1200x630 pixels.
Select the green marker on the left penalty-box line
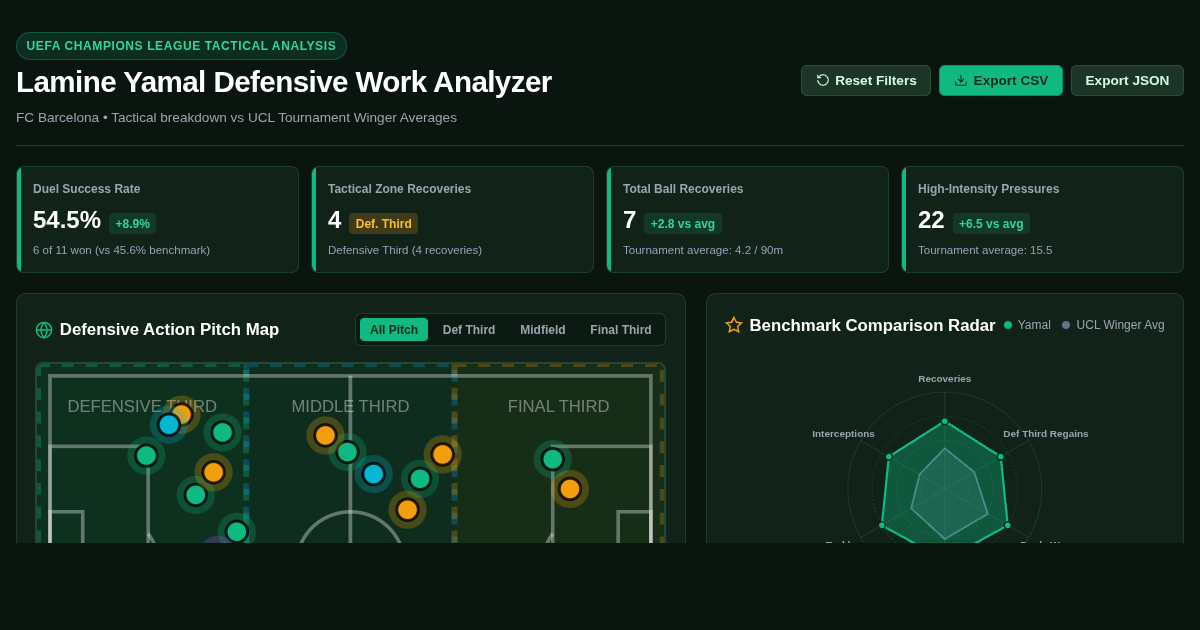tap(146, 456)
